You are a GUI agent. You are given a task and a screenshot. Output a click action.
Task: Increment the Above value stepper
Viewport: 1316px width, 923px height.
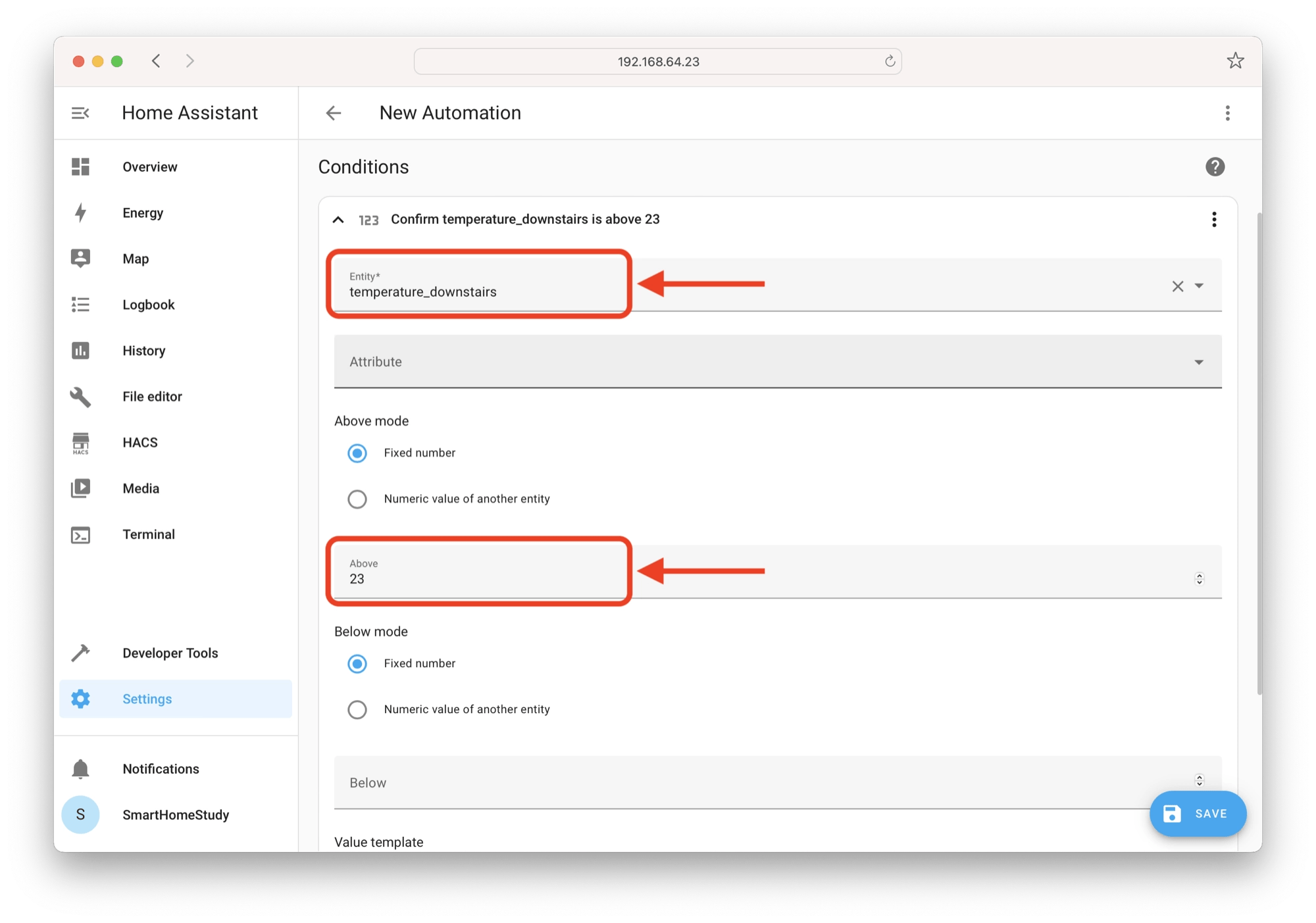click(1200, 575)
